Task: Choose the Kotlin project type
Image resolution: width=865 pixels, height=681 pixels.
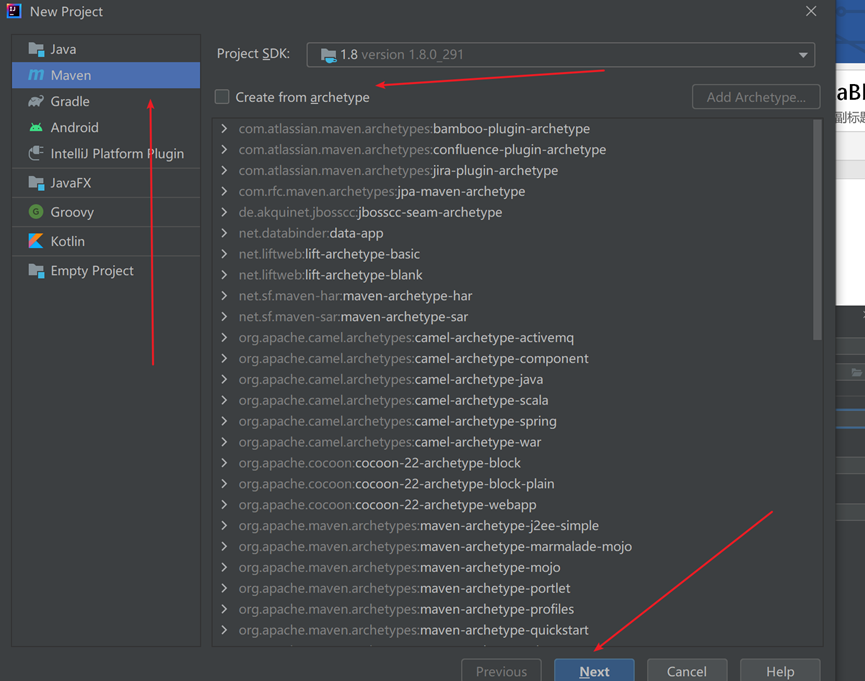Action: (106, 241)
